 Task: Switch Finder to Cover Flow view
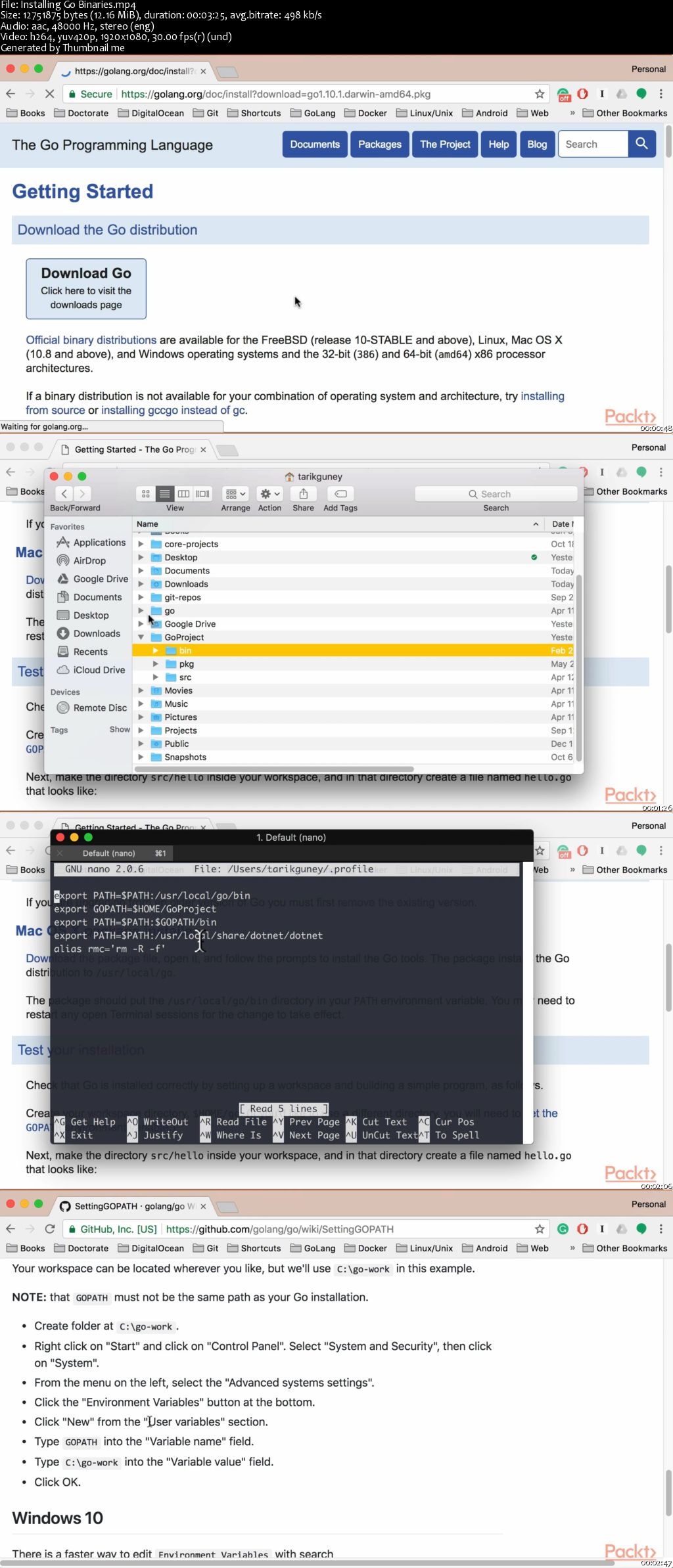click(203, 493)
